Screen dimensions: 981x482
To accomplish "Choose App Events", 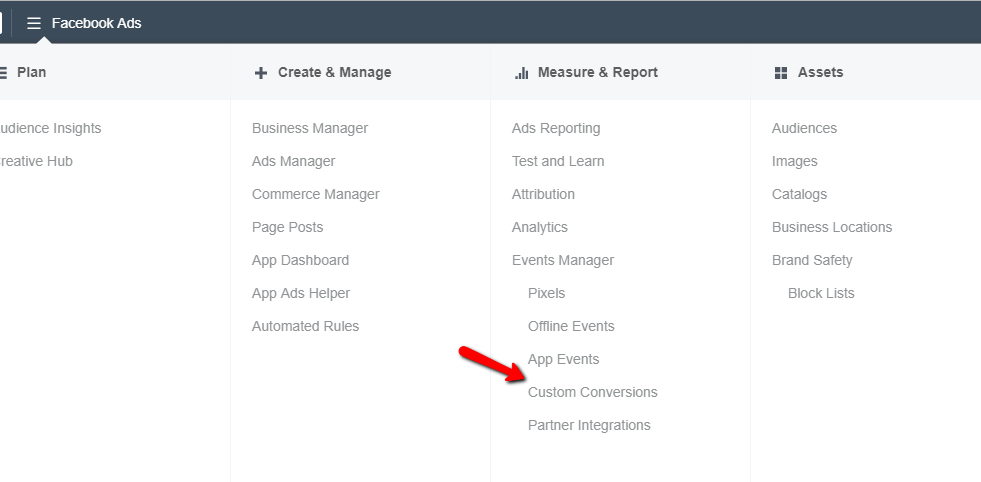I will coord(564,359).
